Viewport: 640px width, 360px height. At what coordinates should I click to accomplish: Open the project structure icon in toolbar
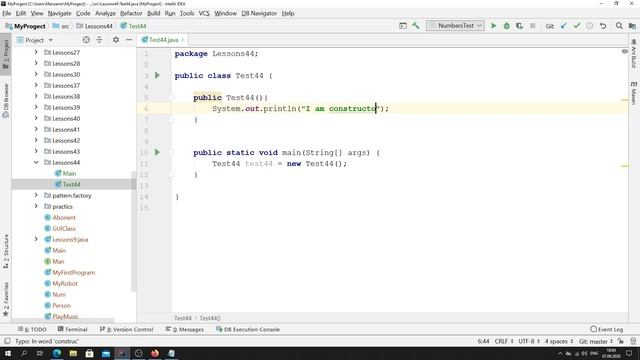coord(632,26)
